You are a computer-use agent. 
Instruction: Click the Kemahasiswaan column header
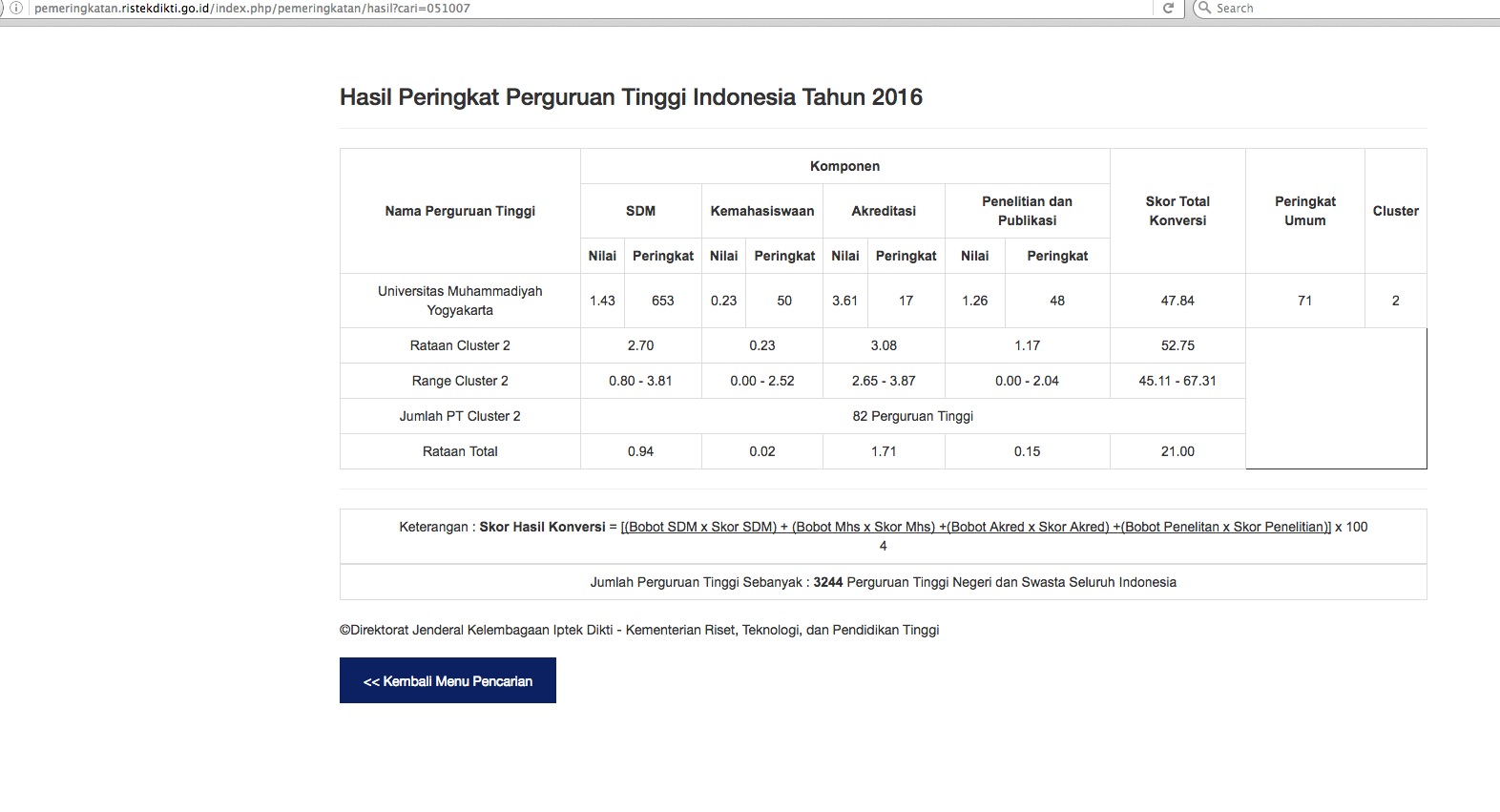coord(761,211)
